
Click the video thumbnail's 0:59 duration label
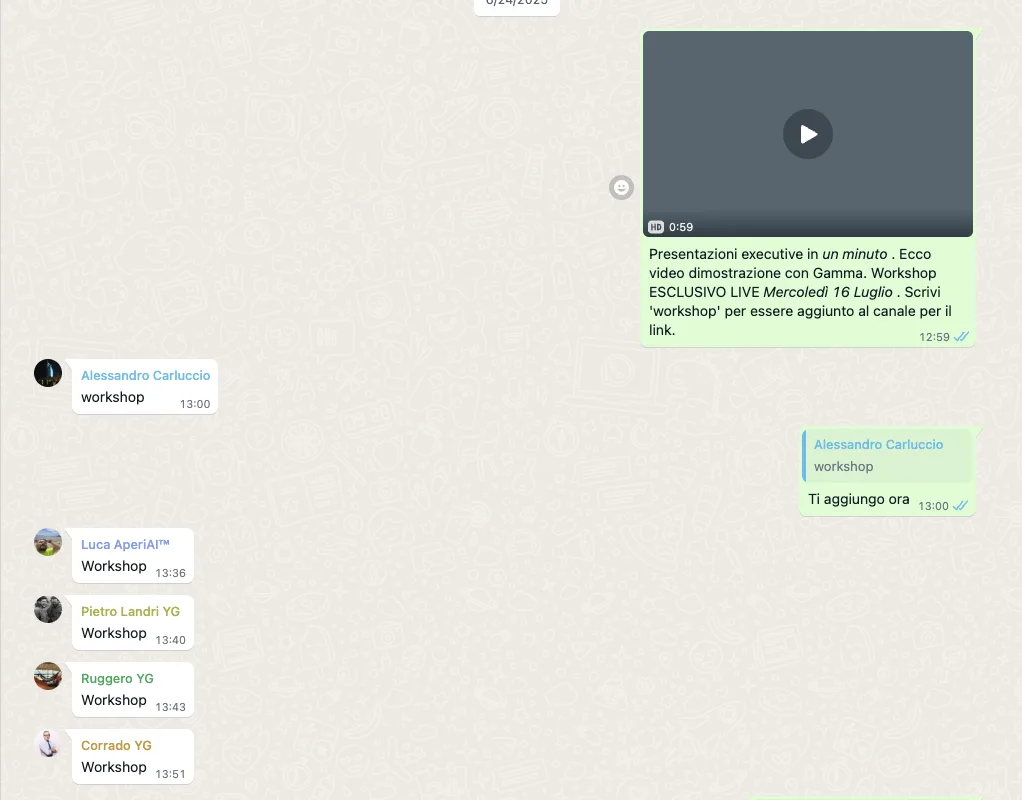click(681, 227)
